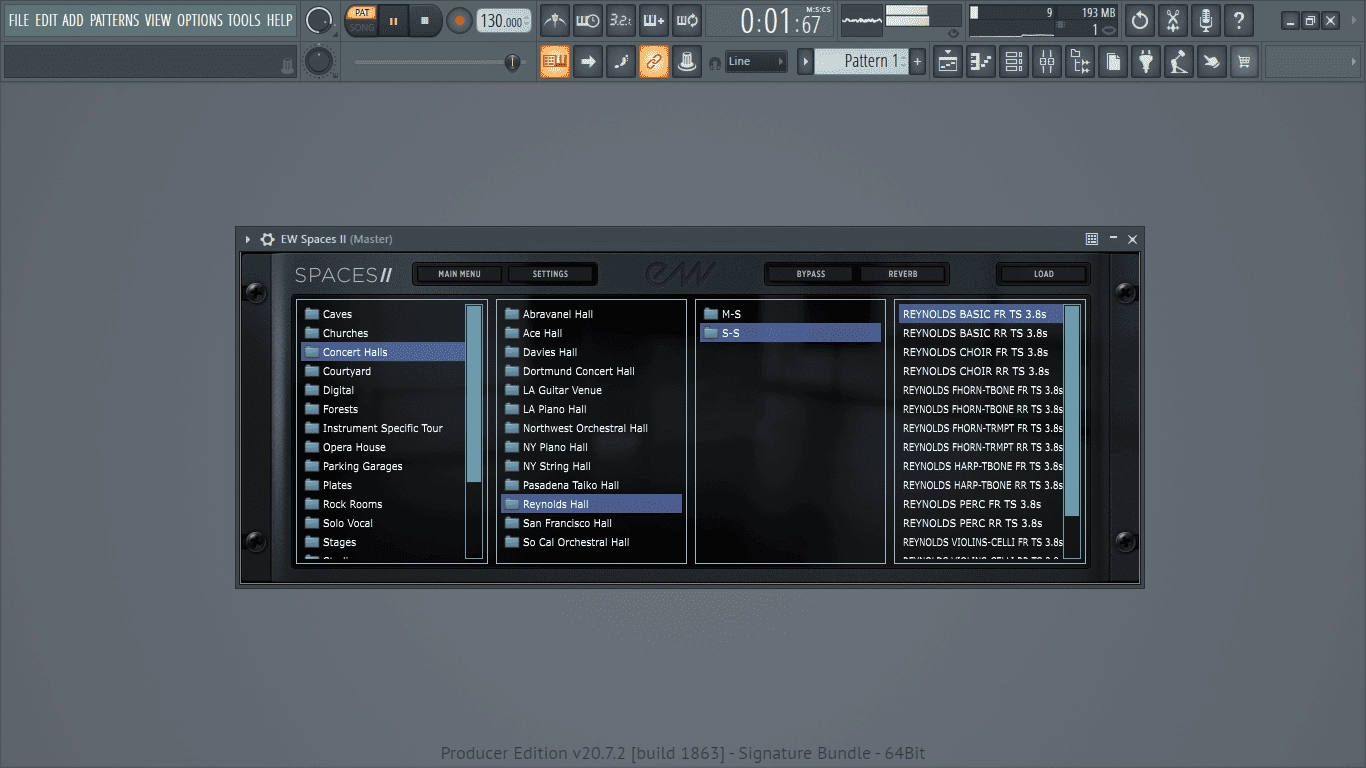Toggle PAT/SONG playback mode

[361, 20]
